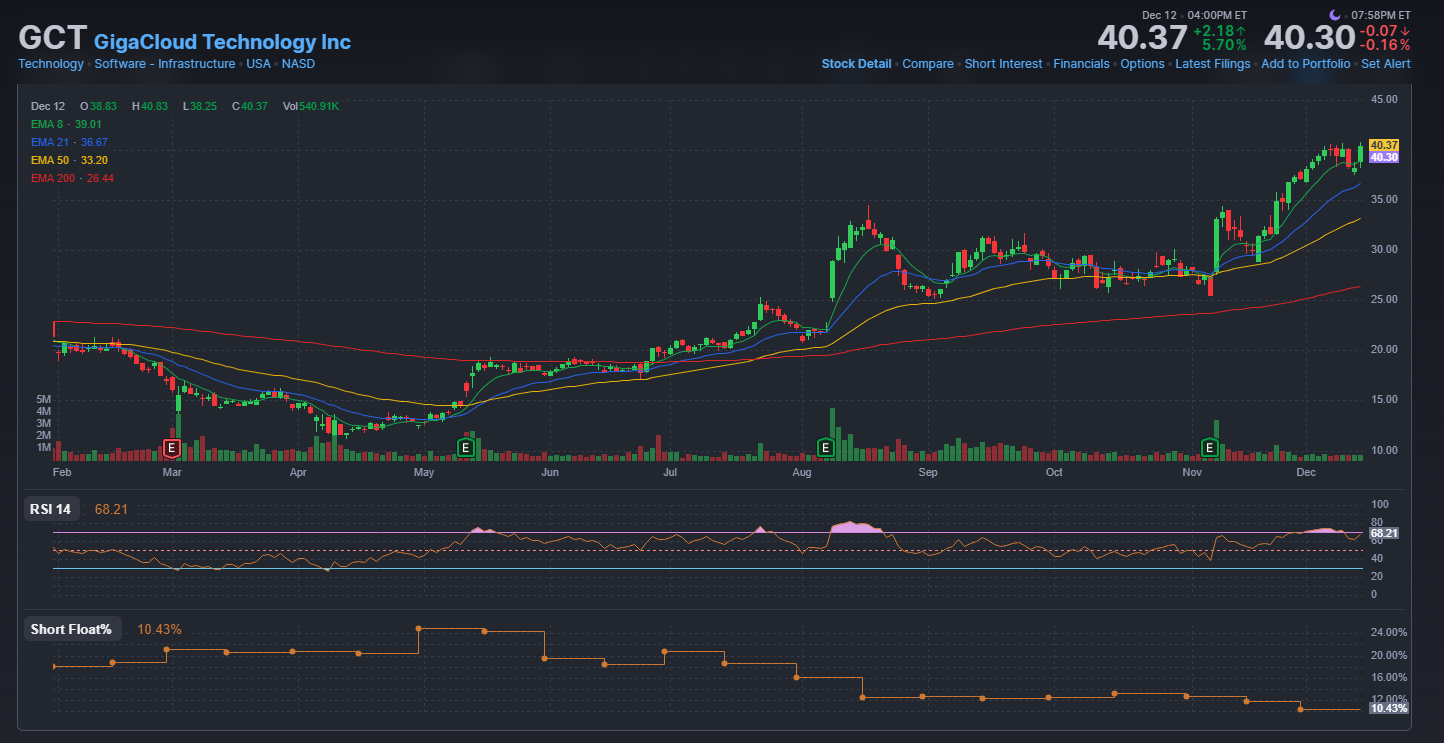The width and height of the screenshot is (1444, 743).
Task: Click the Aug label on time axis
Action: point(801,471)
